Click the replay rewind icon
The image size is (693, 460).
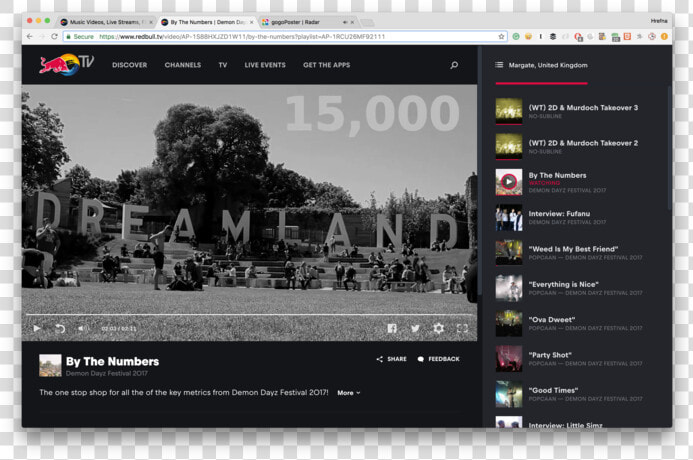click(x=60, y=328)
